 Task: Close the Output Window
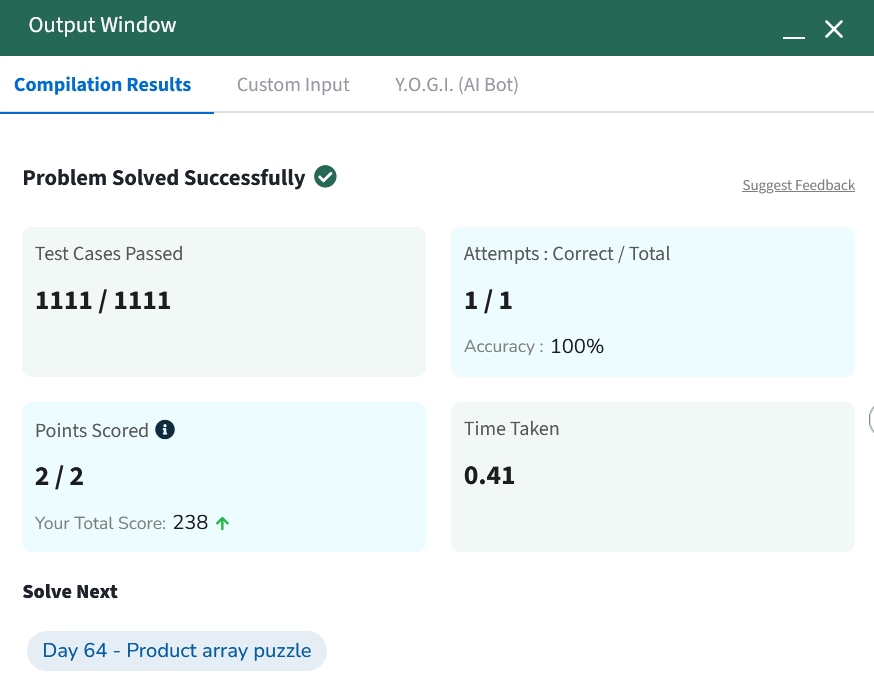point(834,29)
